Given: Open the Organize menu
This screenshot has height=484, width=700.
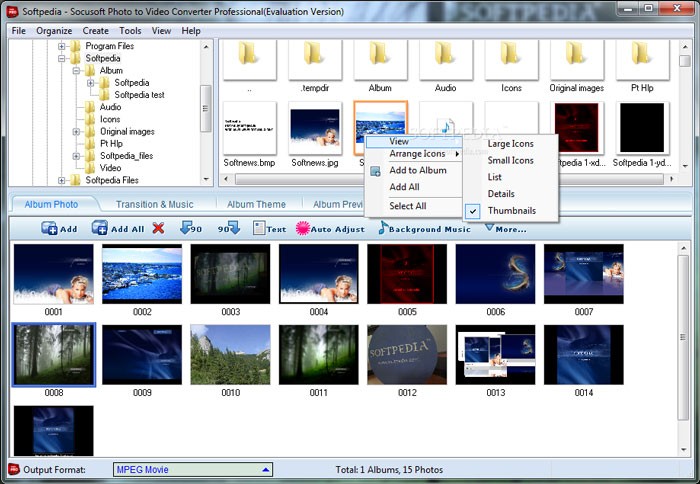Looking at the screenshot, I should pos(54,31).
